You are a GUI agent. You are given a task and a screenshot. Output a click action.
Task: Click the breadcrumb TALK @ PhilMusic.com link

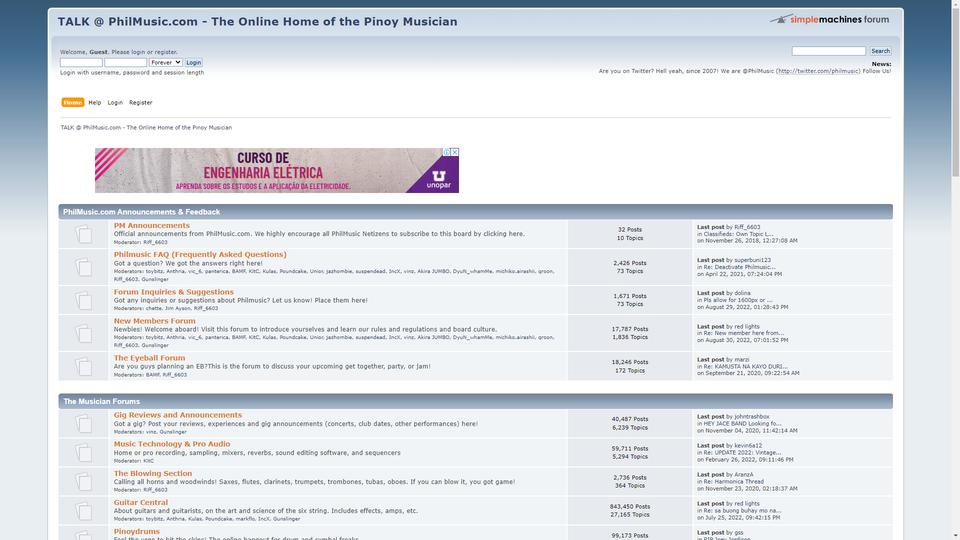pyautogui.click(x=146, y=127)
